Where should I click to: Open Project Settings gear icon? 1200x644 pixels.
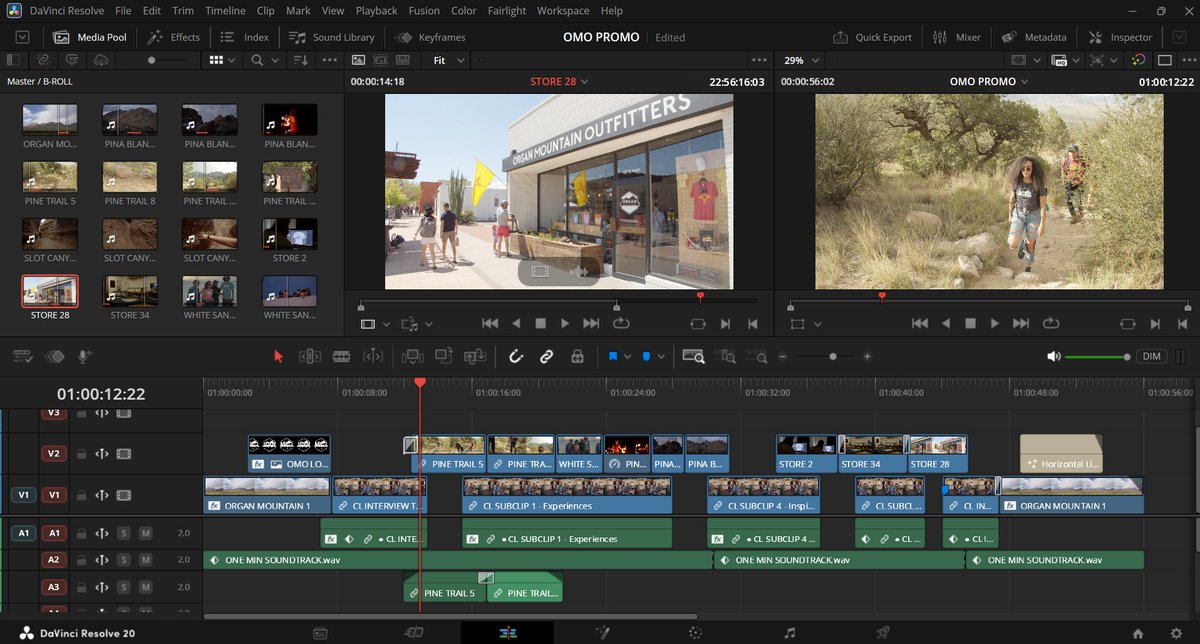[1174, 633]
